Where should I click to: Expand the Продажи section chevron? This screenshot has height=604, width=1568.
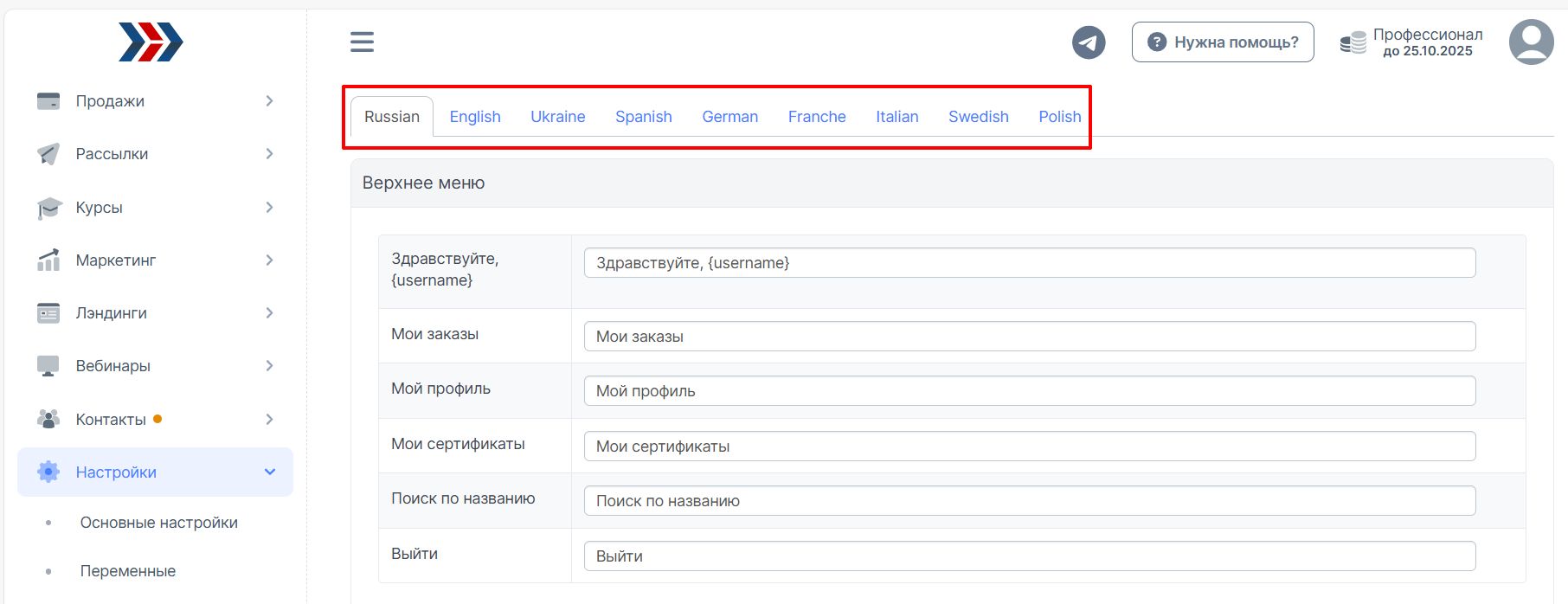coord(269,101)
